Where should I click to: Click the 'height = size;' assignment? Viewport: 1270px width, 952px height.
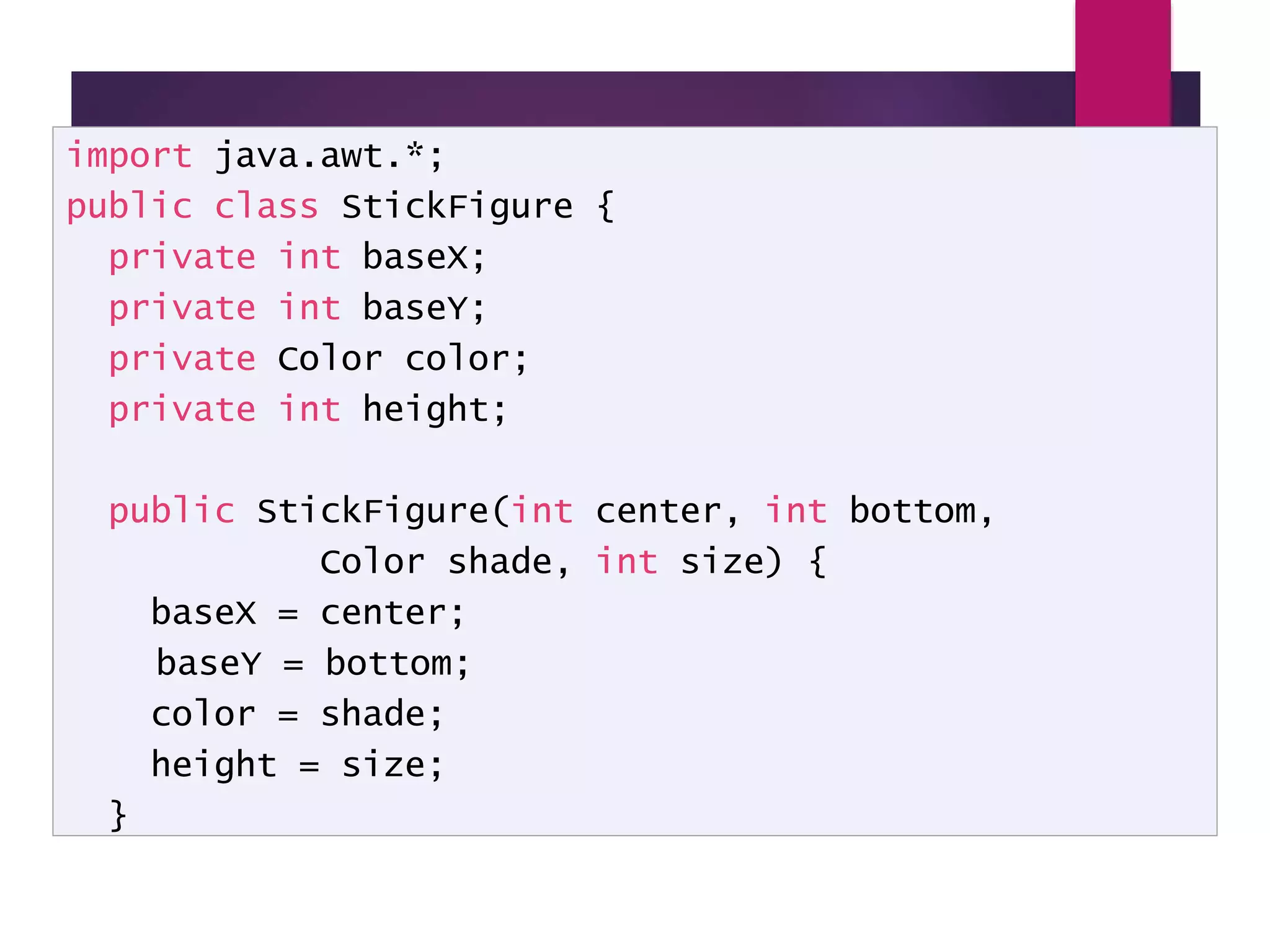[297, 765]
